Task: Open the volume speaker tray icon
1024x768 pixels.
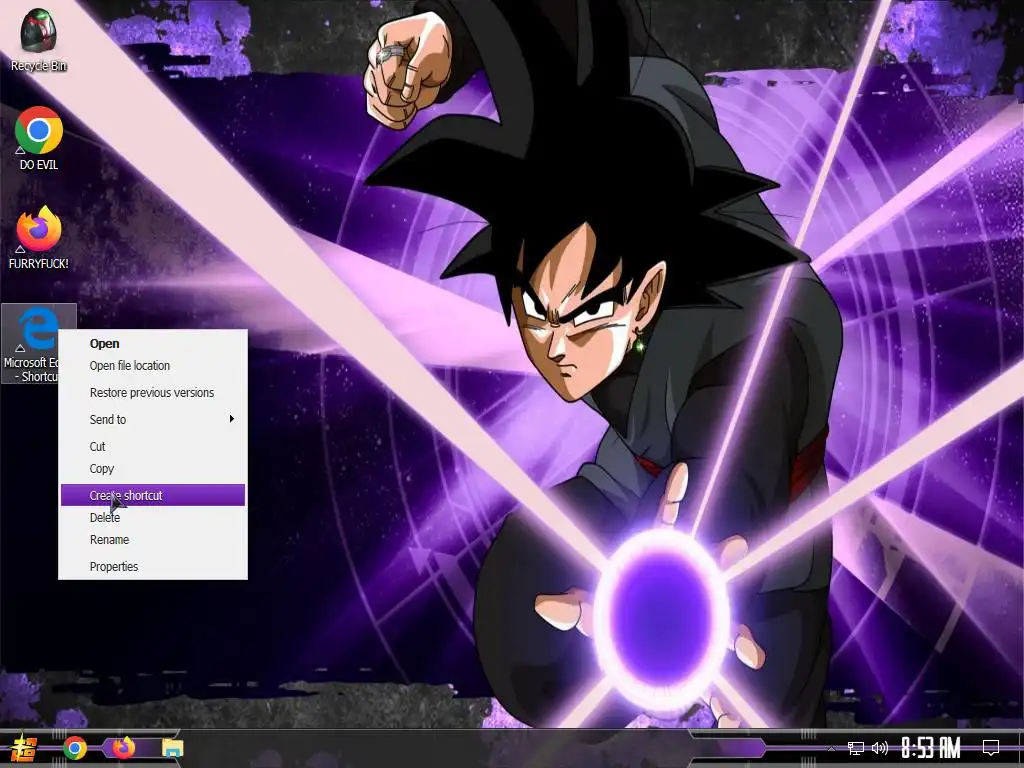Action: (880, 748)
